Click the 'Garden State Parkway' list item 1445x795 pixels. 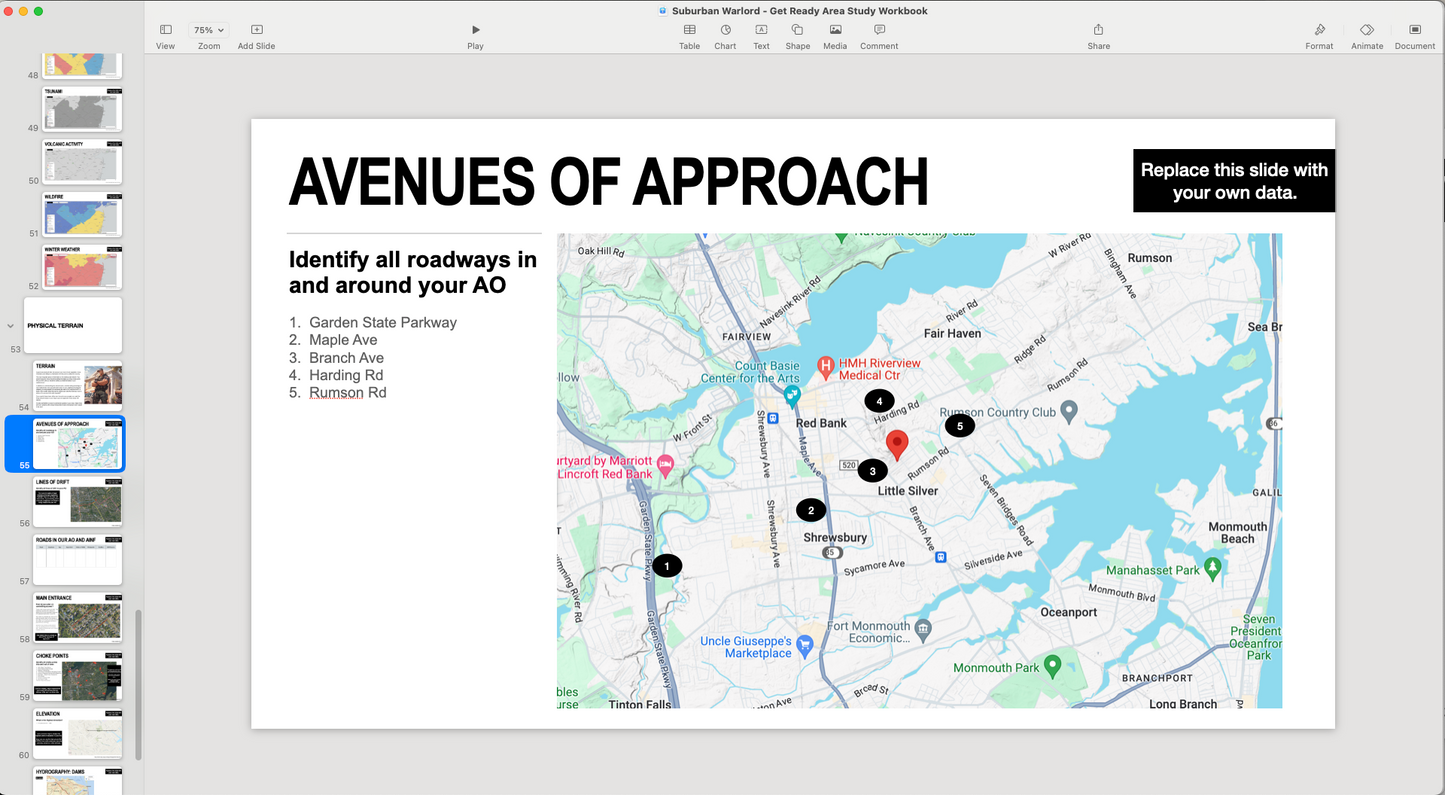[x=383, y=322]
